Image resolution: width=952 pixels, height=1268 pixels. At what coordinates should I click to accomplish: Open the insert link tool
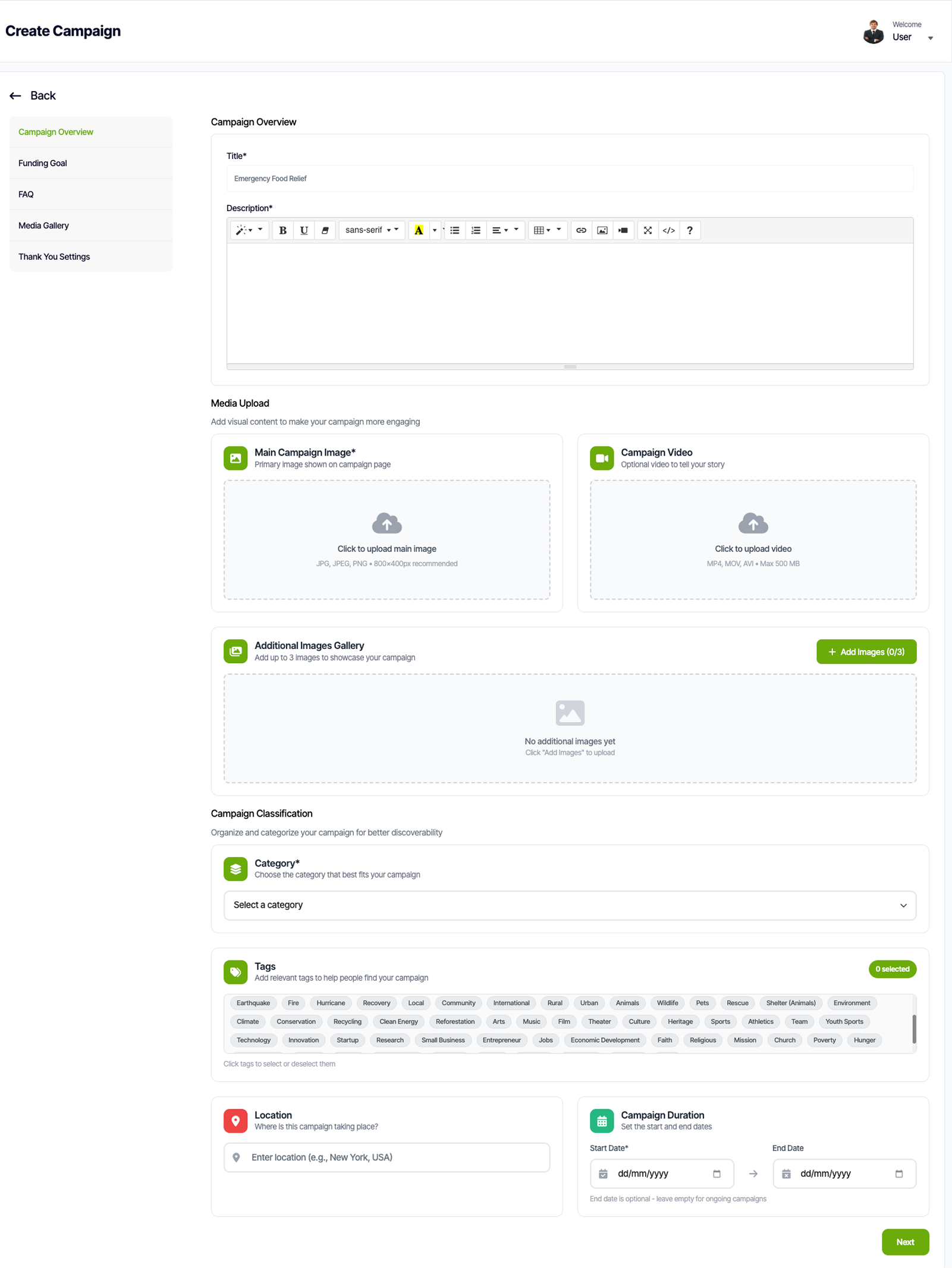(x=581, y=230)
